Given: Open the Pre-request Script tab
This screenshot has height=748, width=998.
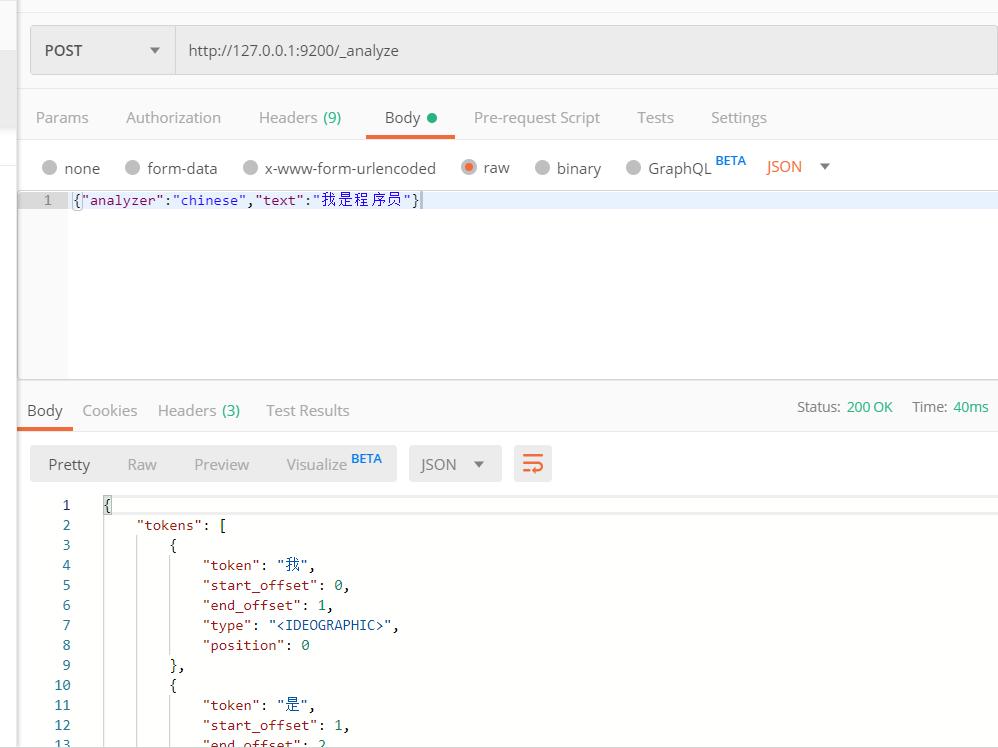Looking at the screenshot, I should [537, 118].
